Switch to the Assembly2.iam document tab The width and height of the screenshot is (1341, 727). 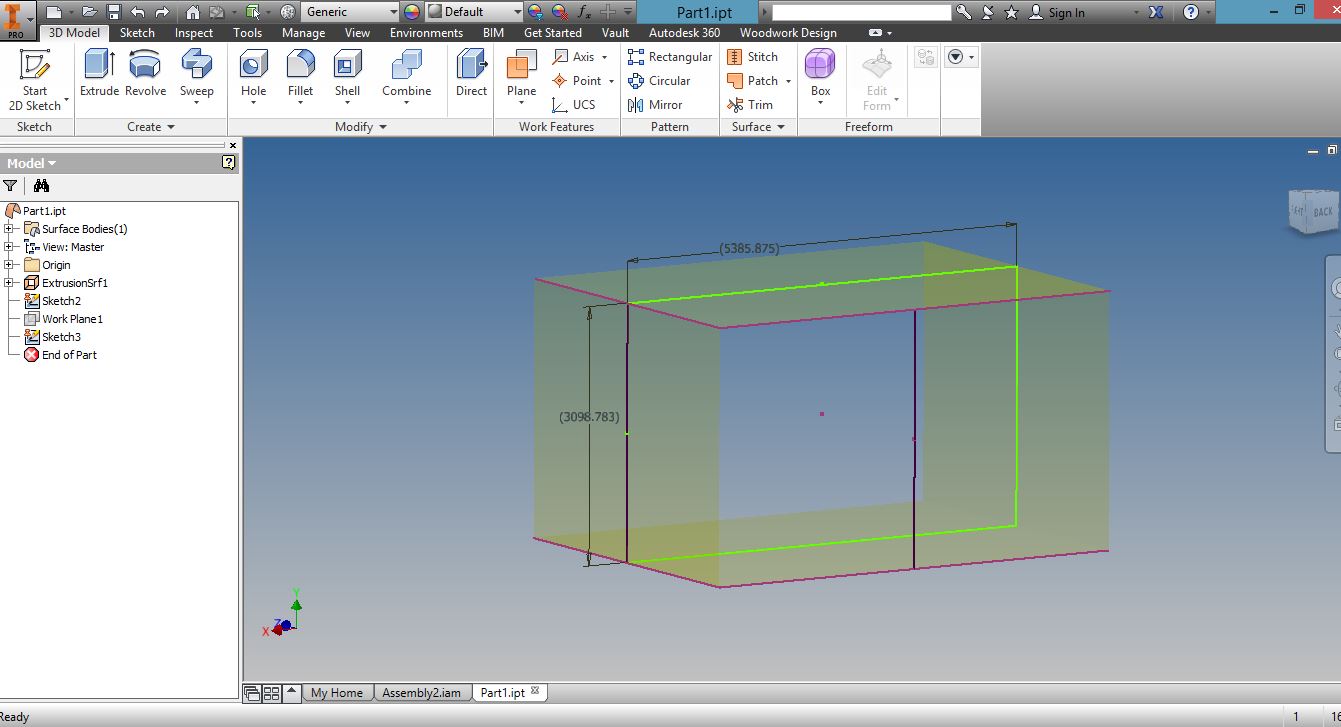point(422,691)
